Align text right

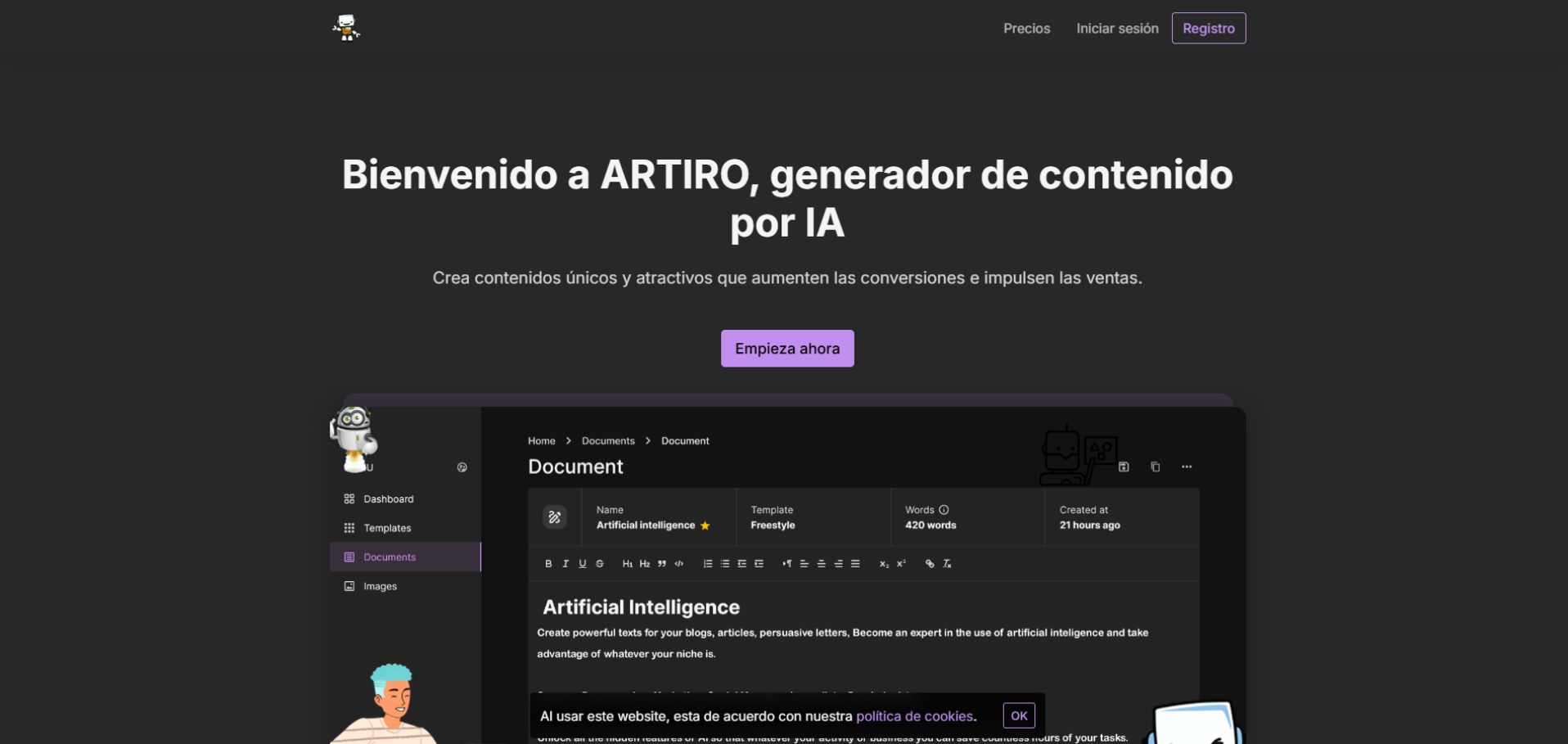839,564
